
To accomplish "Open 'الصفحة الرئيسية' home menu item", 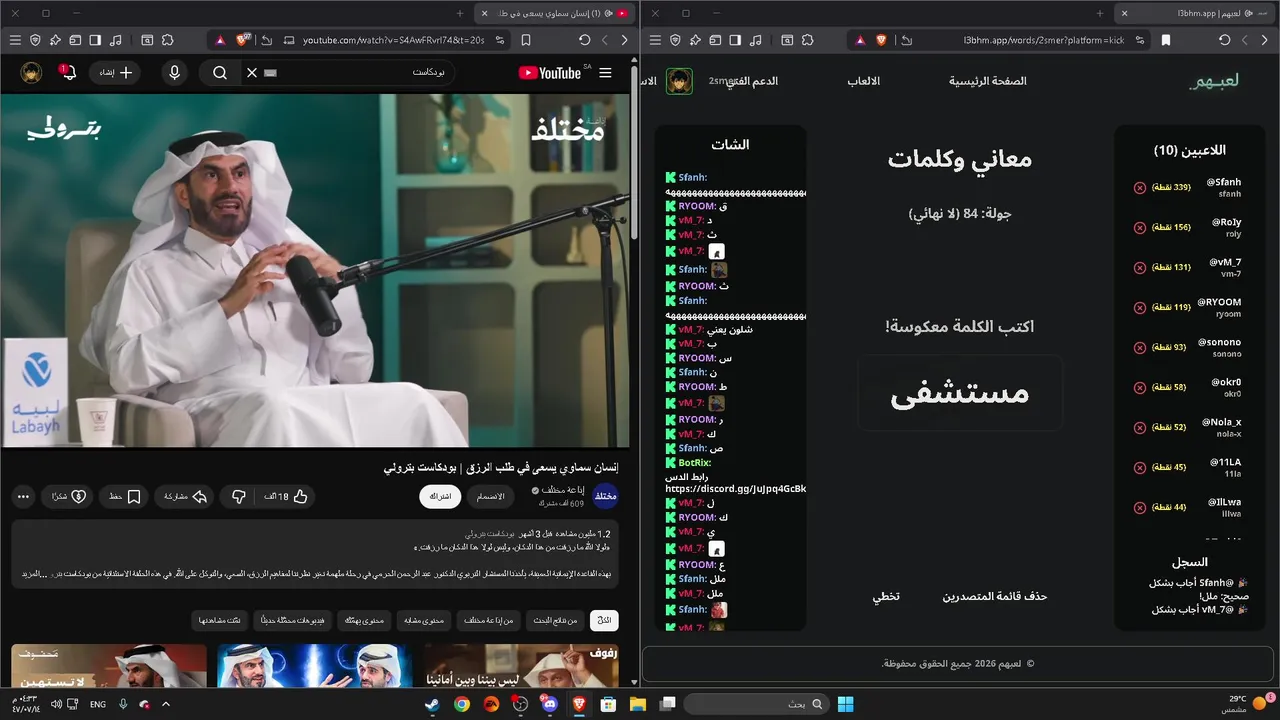I will [x=988, y=81].
